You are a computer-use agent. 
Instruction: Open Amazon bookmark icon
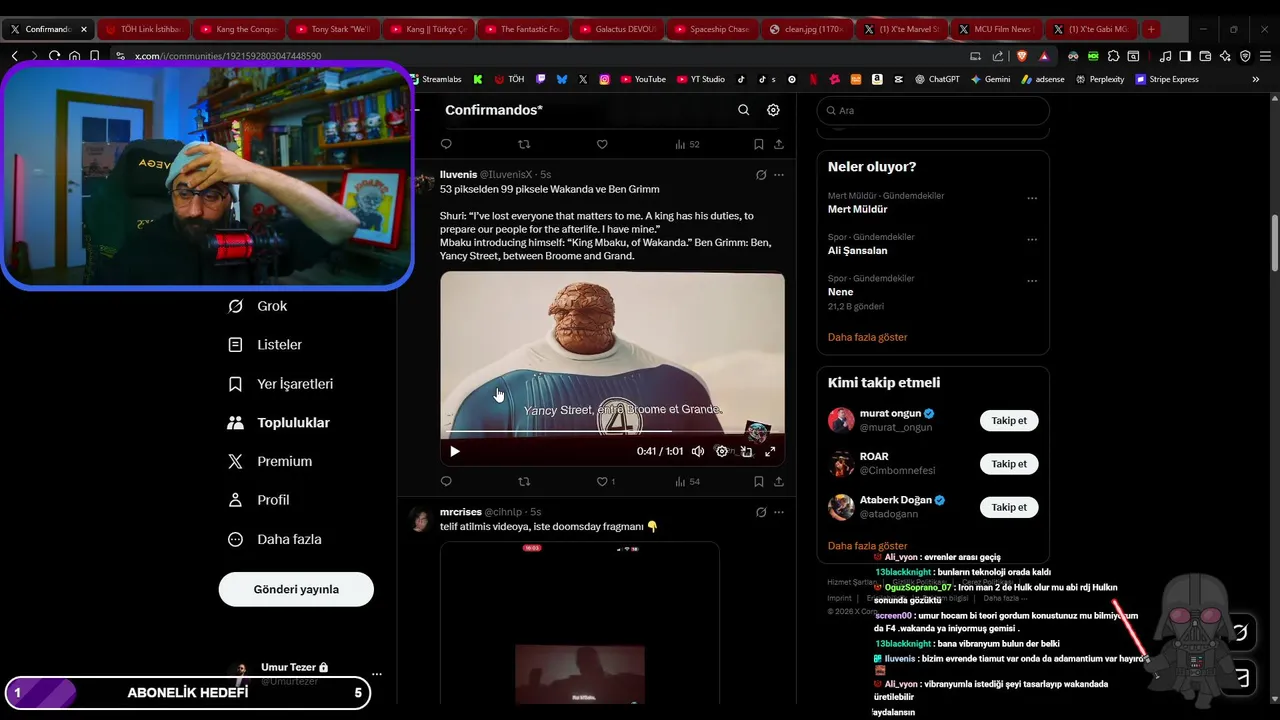pyautogui.click(x=877, y=79)
